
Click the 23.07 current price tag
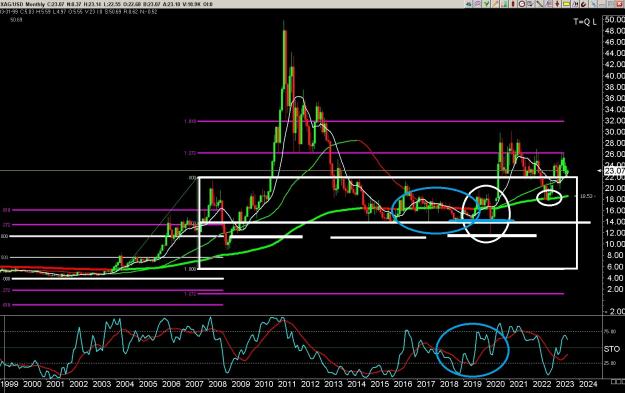[x=615, y=171]
